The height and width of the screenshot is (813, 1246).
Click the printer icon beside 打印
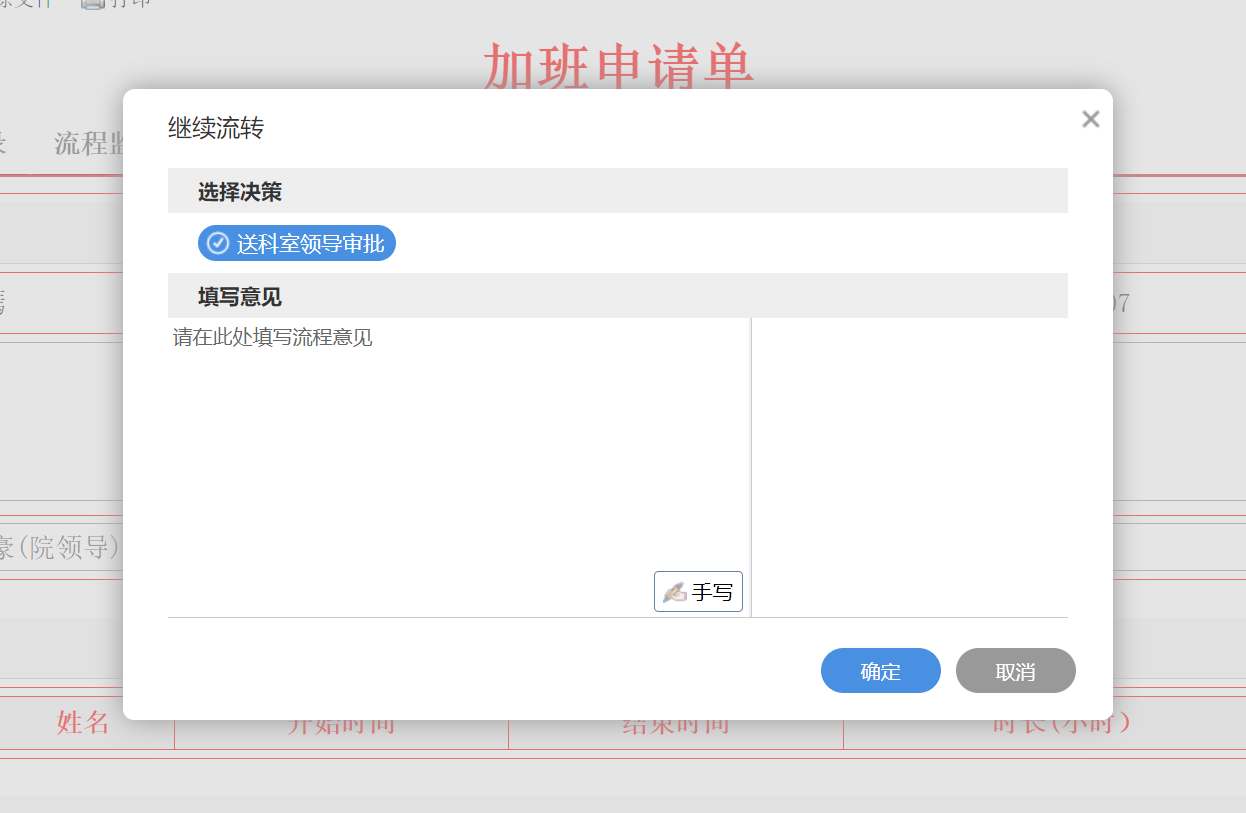93,3
